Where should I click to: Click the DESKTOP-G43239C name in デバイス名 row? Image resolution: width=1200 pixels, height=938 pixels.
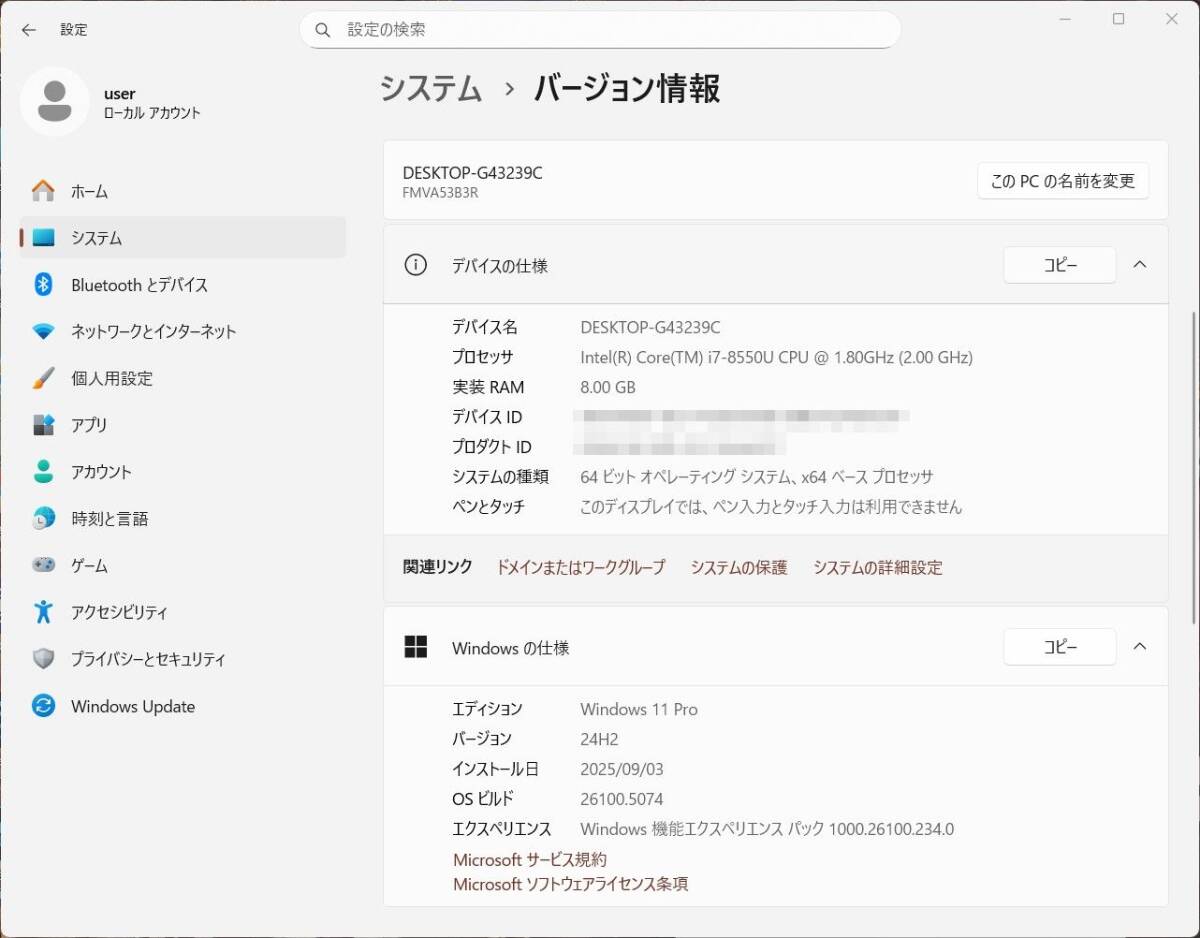650,327
